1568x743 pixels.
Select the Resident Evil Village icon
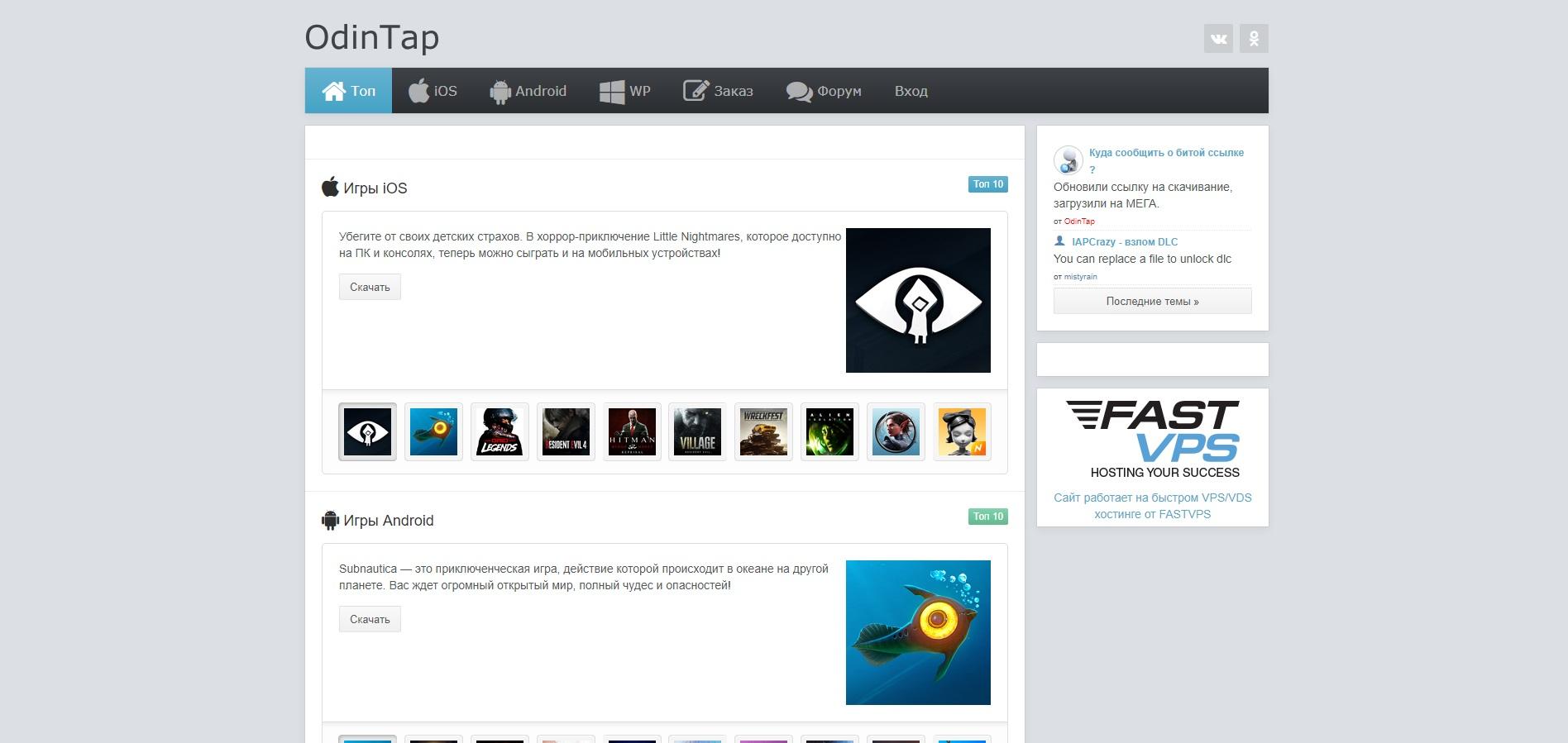tap(697, 431)
